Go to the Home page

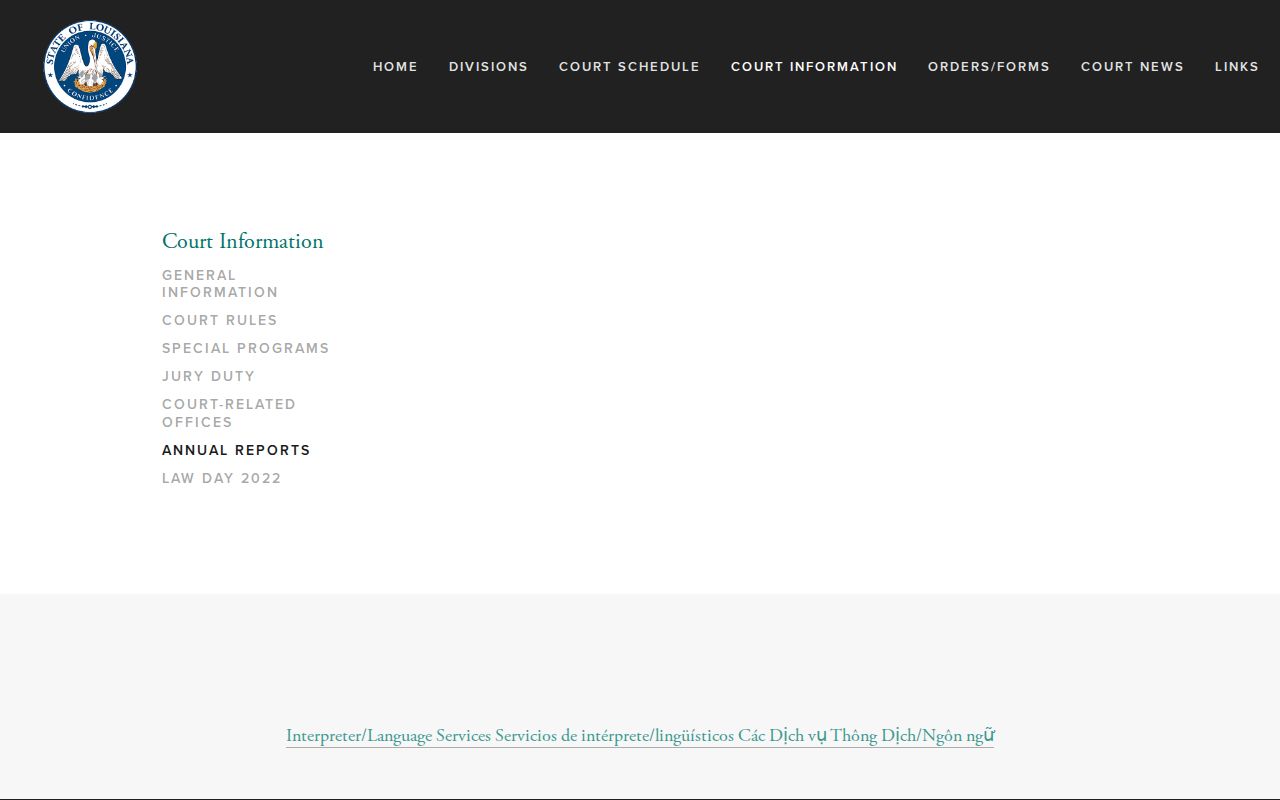[x=395, y=67]
